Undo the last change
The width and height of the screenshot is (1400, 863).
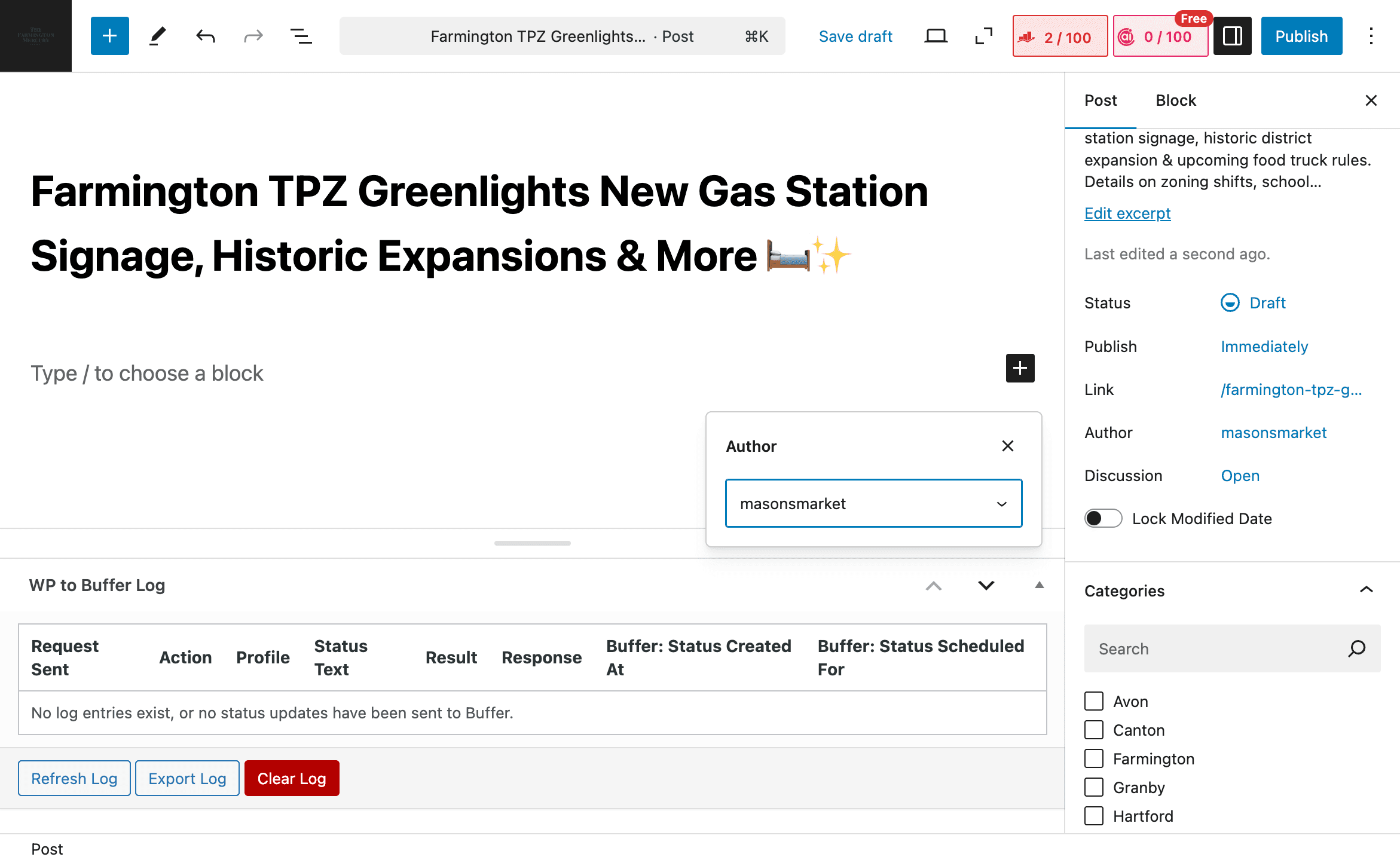coord(206,36)
